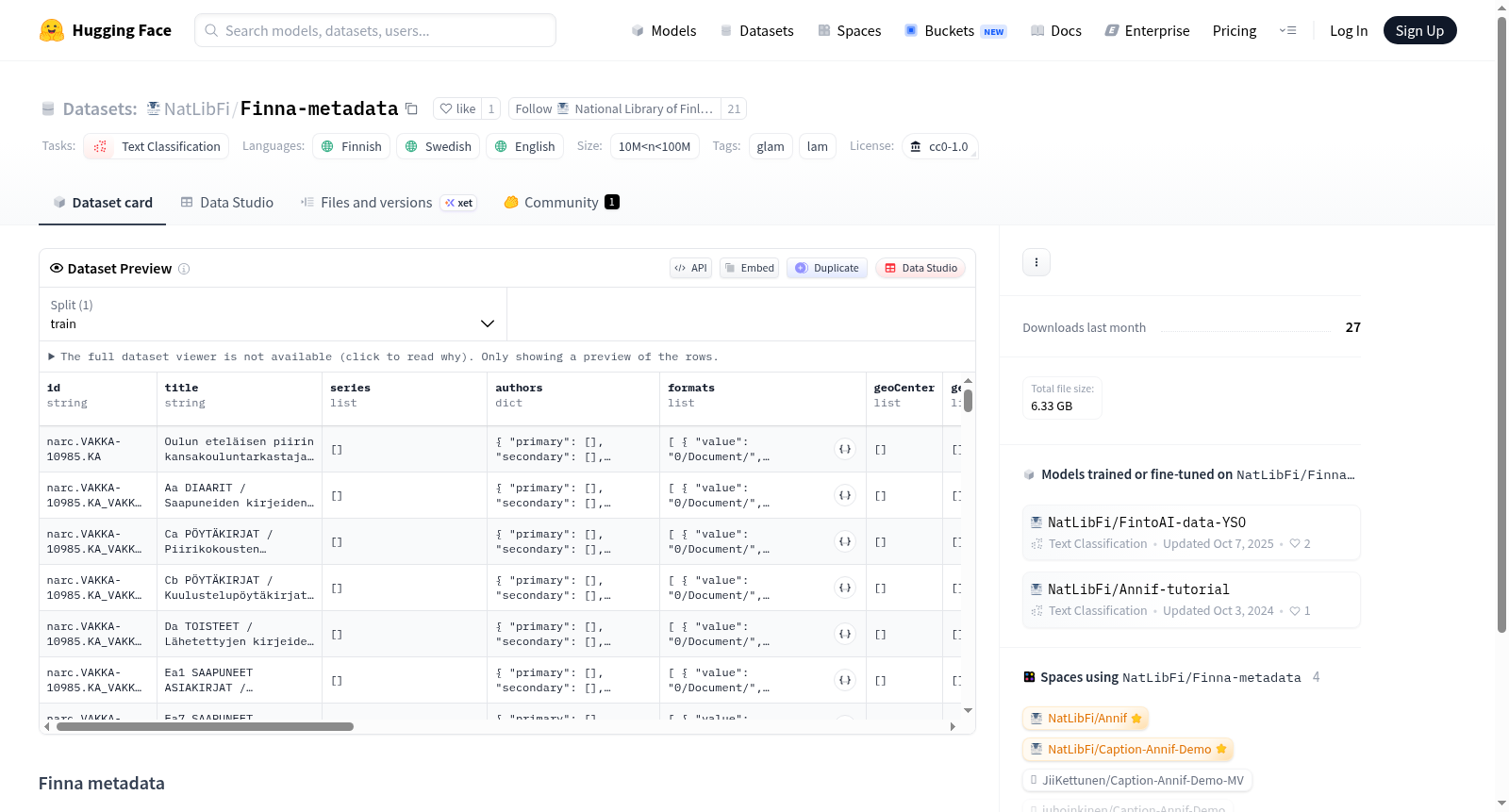
Task: Click the NatLibFi owner link in title
Action: tap(196, 108)
